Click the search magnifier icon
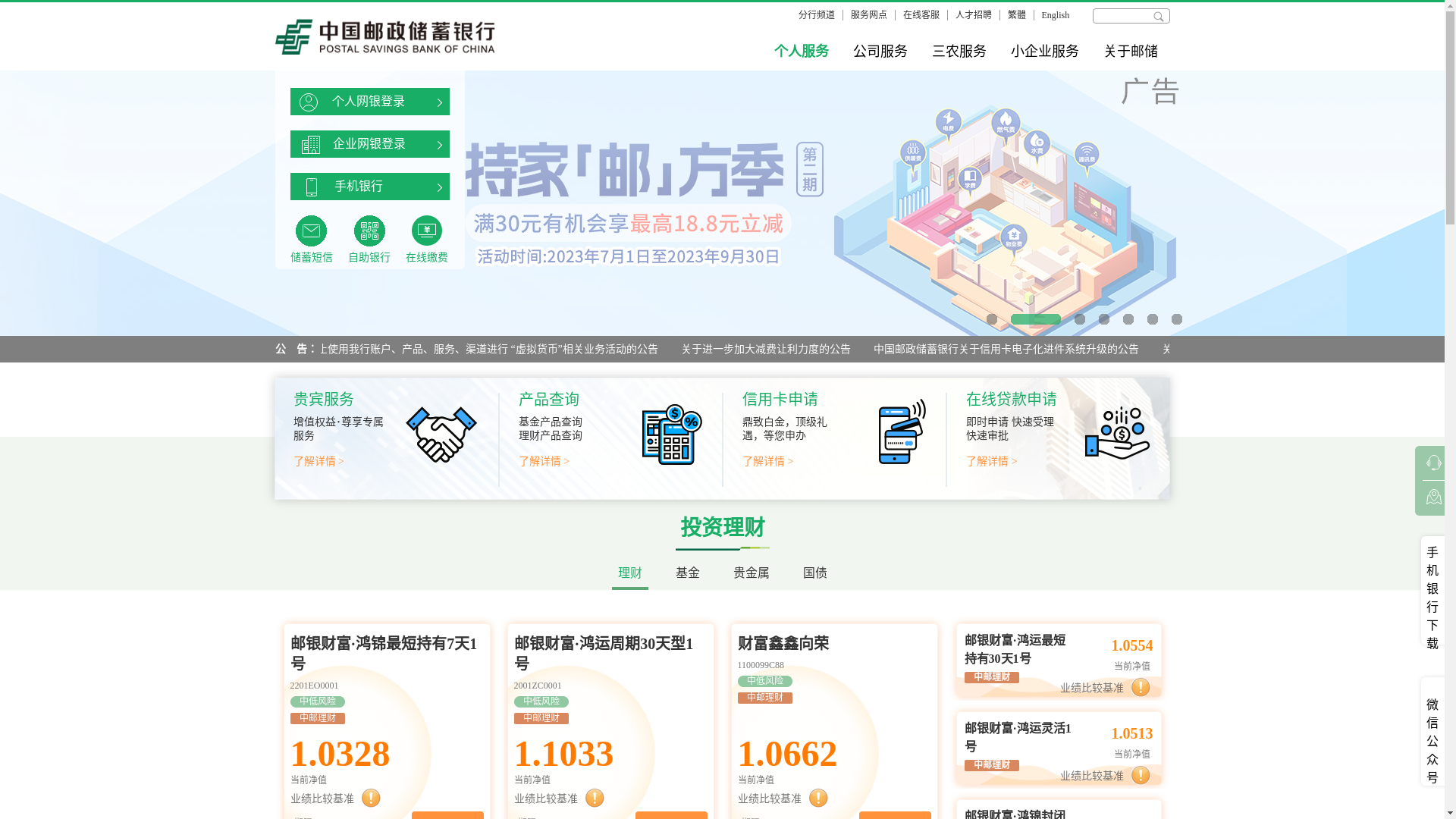 (1158, 16)
